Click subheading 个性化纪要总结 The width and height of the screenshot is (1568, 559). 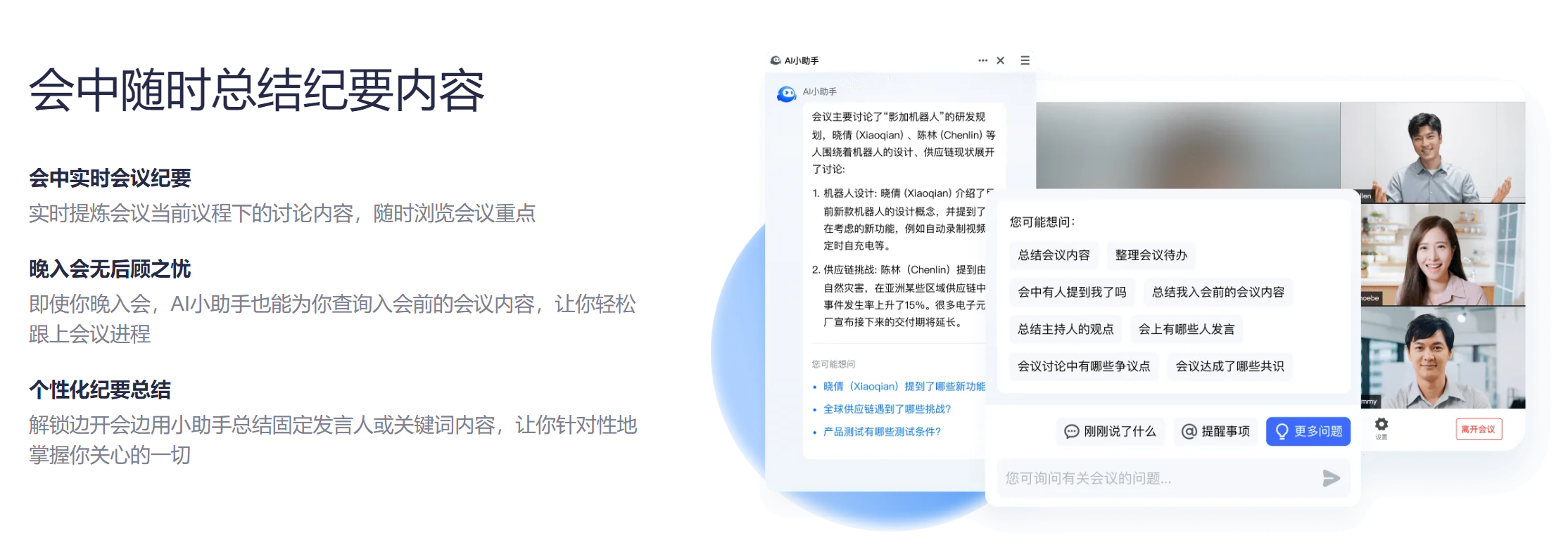tap(100, 390)
